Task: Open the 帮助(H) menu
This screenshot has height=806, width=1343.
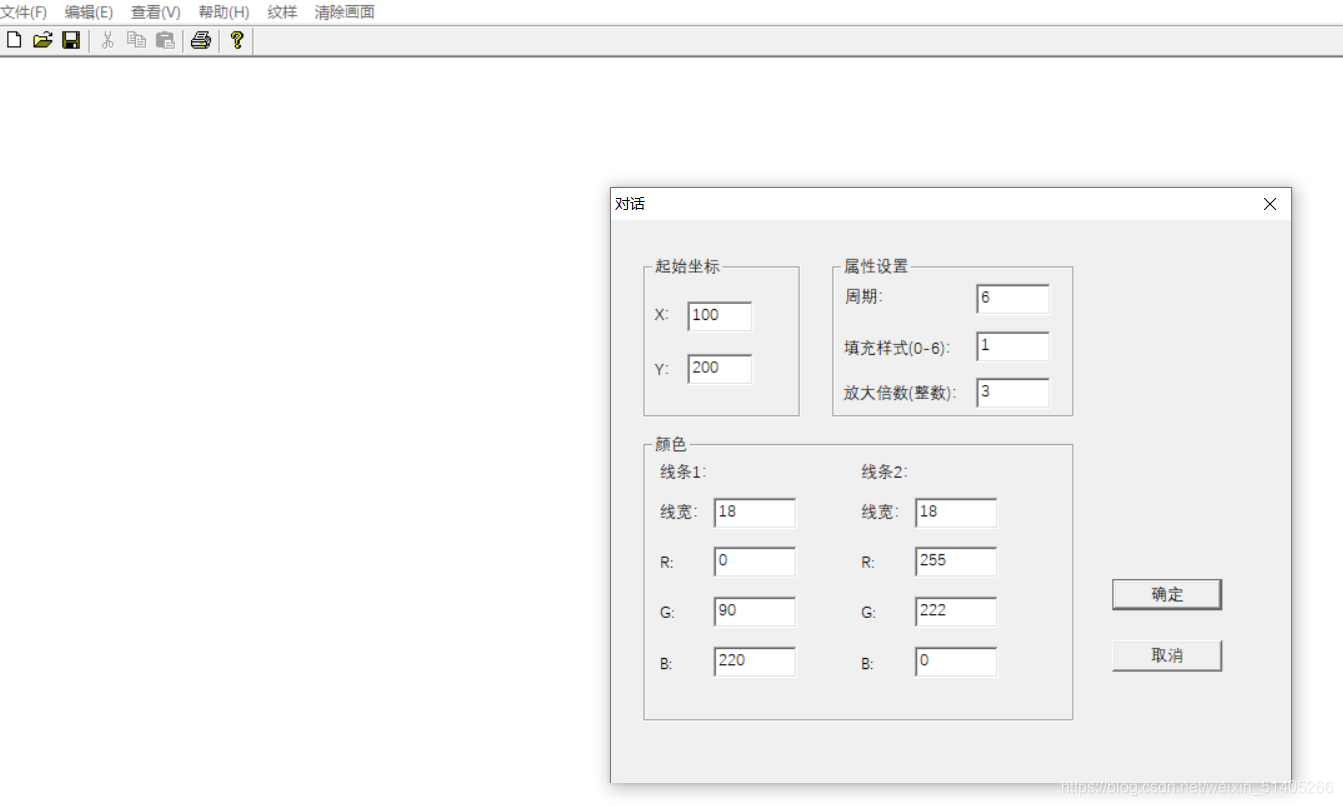Action: coord(224,12)
